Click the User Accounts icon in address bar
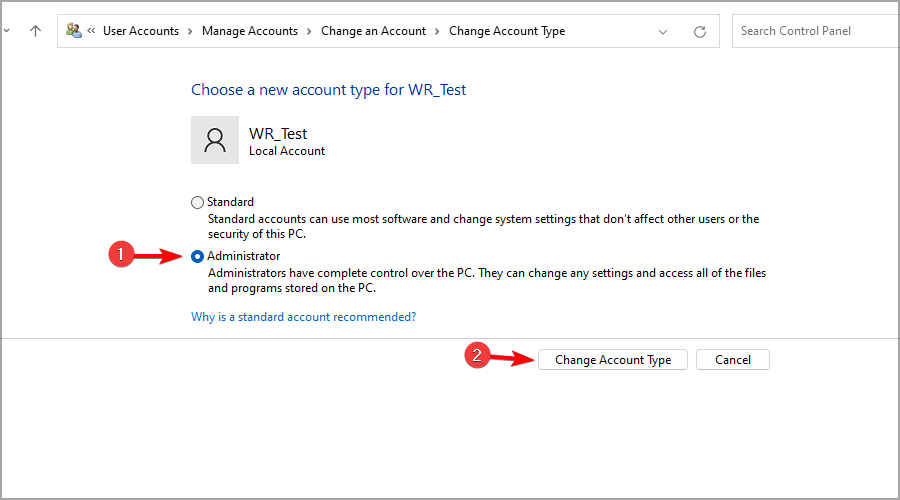 point(74,31)
